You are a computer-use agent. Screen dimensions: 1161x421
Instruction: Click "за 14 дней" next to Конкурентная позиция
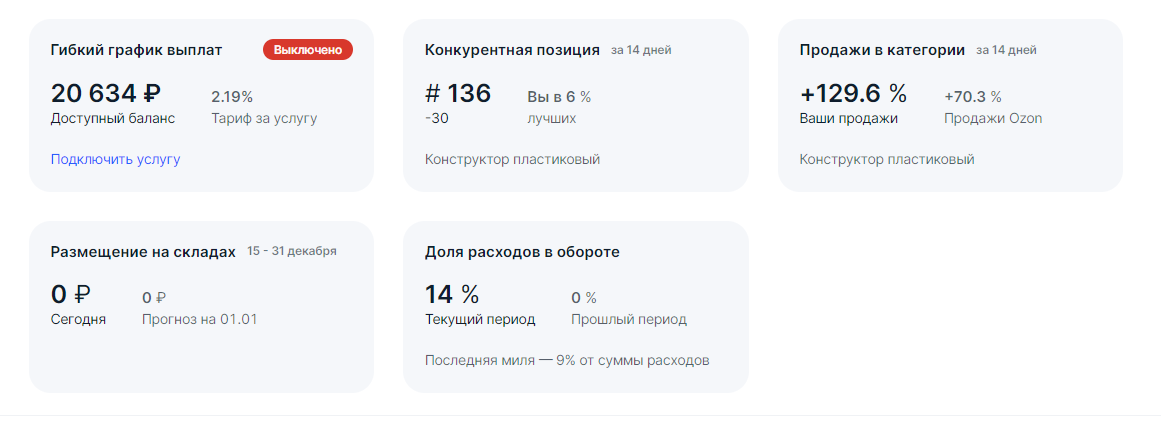[641, 50]
